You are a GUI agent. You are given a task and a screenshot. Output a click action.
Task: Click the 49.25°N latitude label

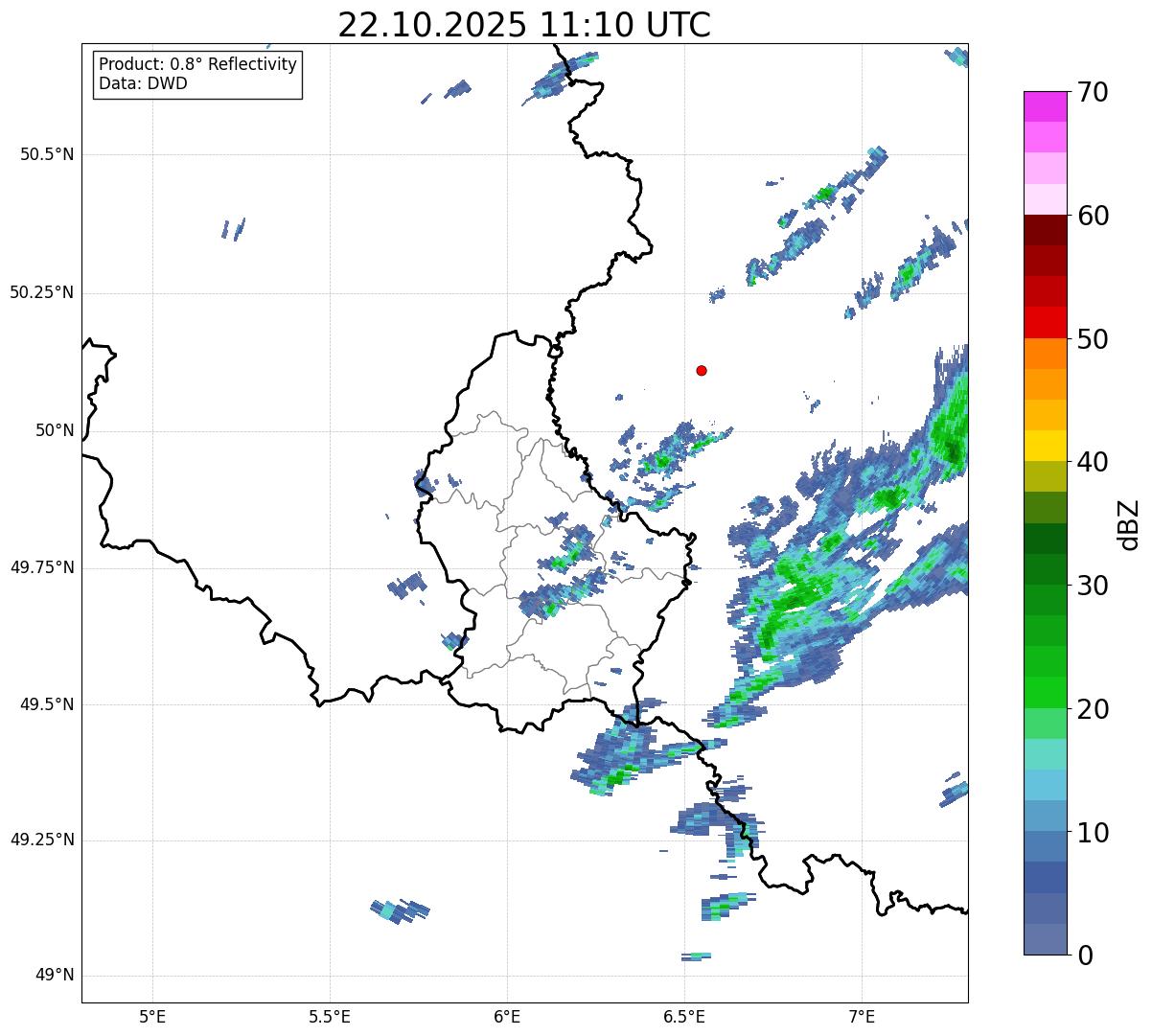(x=41, y=840)
